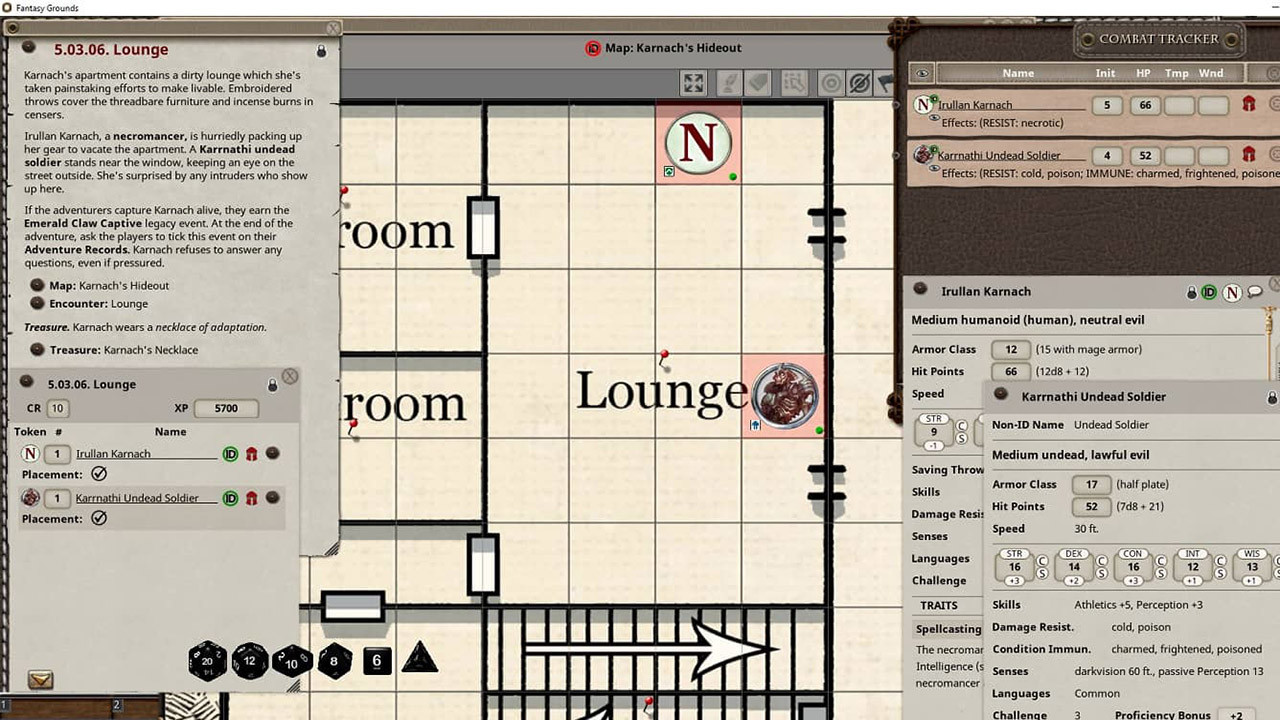
Task: Toggle the lock on the 5.03.06. Lounge window
Action: [272, 385]
